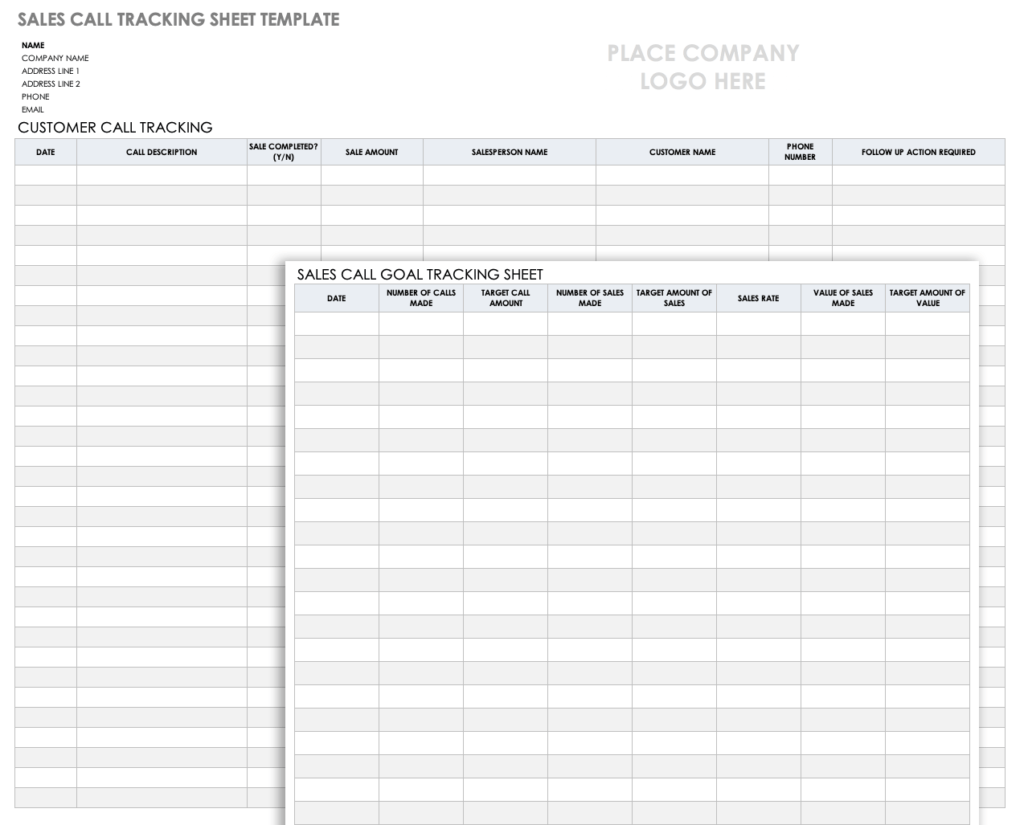Select the CALL DESCRIPTION column header
The height and width of the screenshot is (825, 1024).
tap(163, 152)
